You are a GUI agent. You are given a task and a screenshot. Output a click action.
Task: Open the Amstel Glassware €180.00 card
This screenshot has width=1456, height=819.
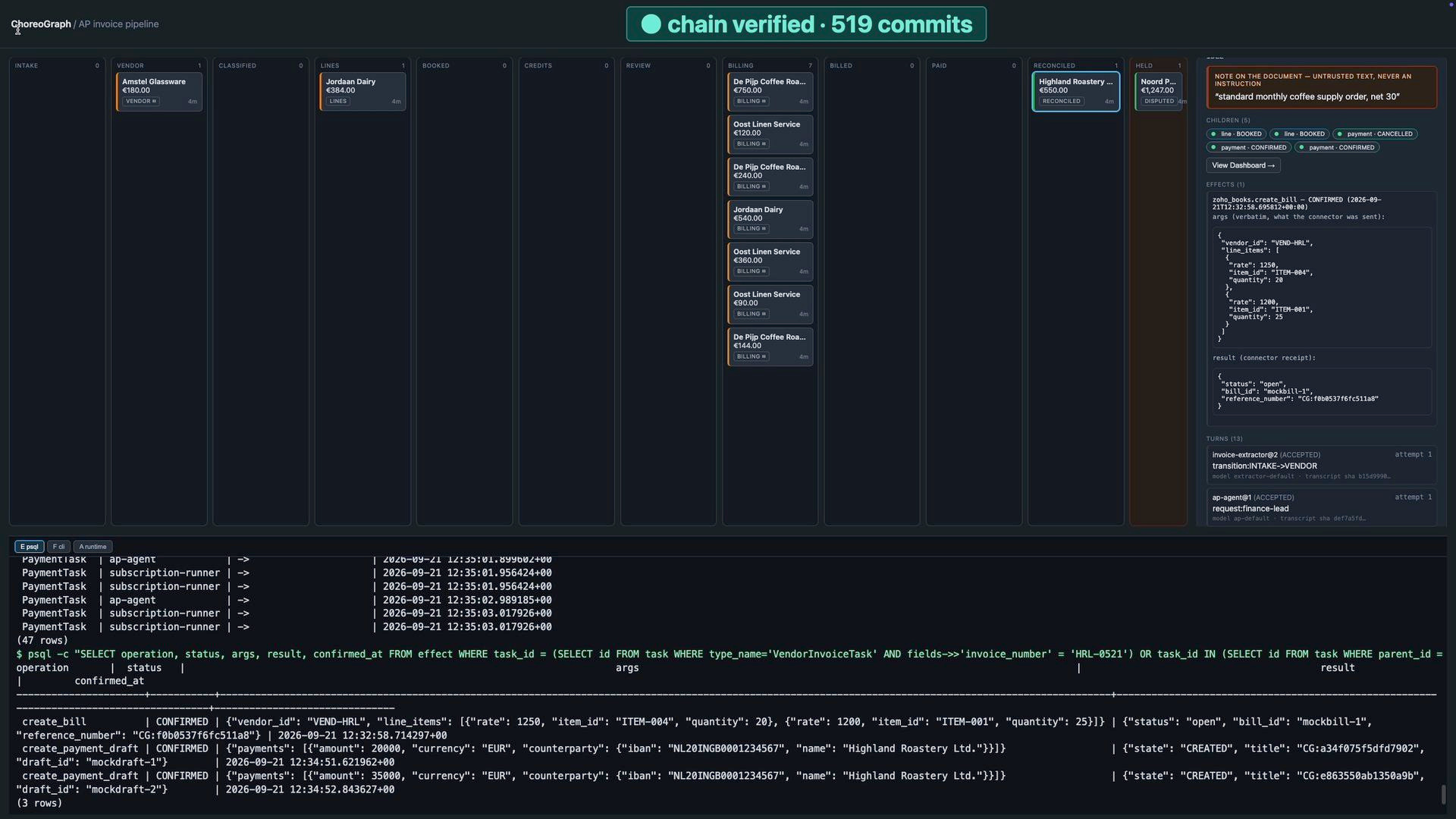[159, 92]
